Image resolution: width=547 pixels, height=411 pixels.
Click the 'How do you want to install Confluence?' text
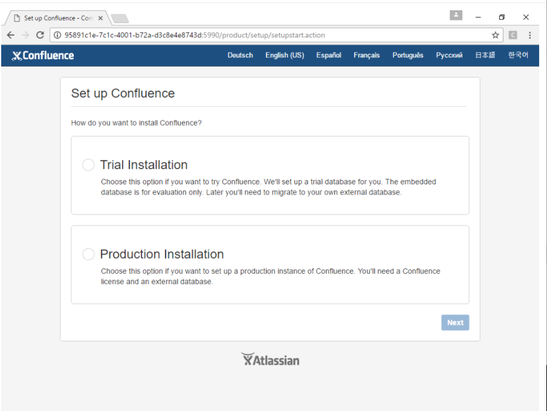point(136,123)
